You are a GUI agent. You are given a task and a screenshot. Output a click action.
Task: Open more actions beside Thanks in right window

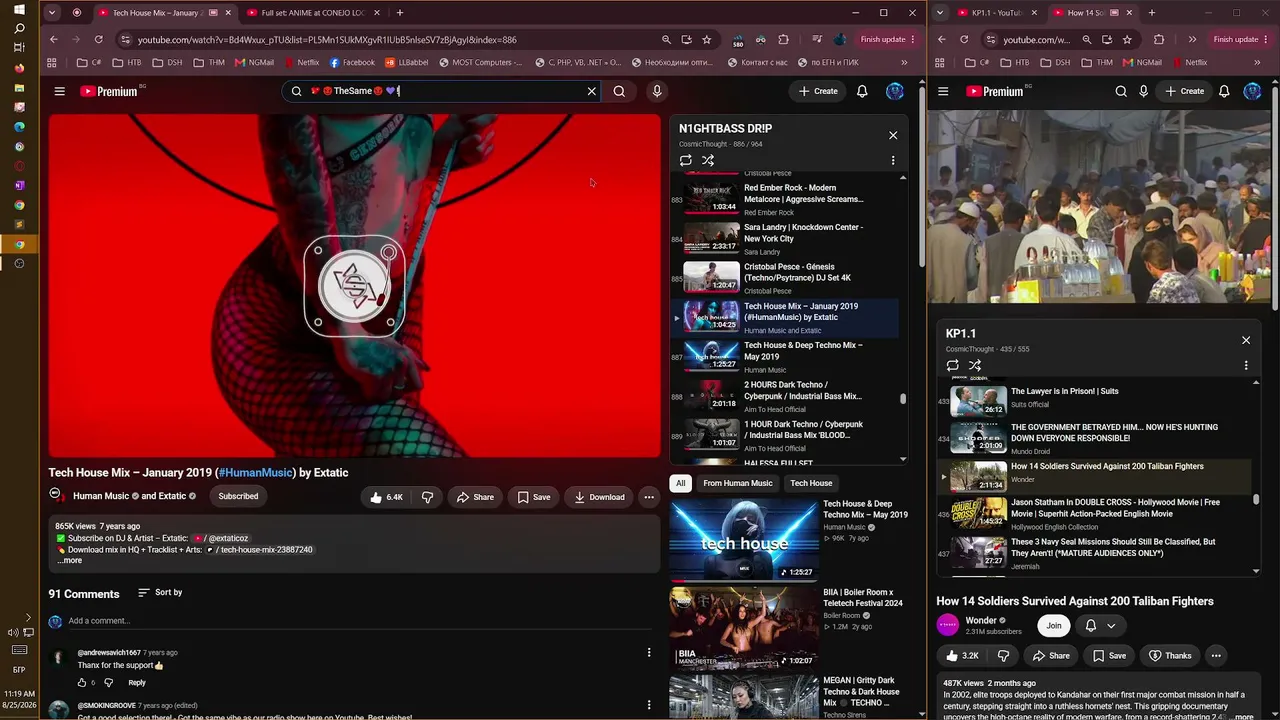(1216, 656)
